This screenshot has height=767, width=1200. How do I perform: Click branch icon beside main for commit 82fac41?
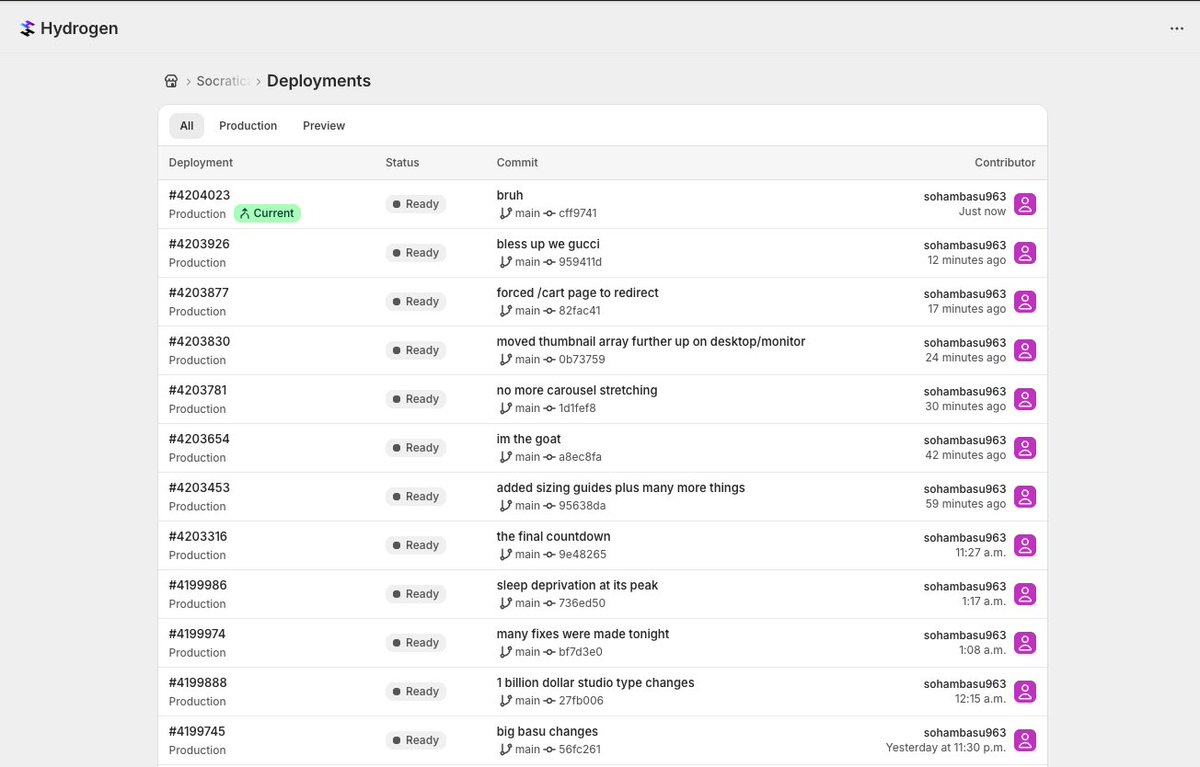(505, 311)
